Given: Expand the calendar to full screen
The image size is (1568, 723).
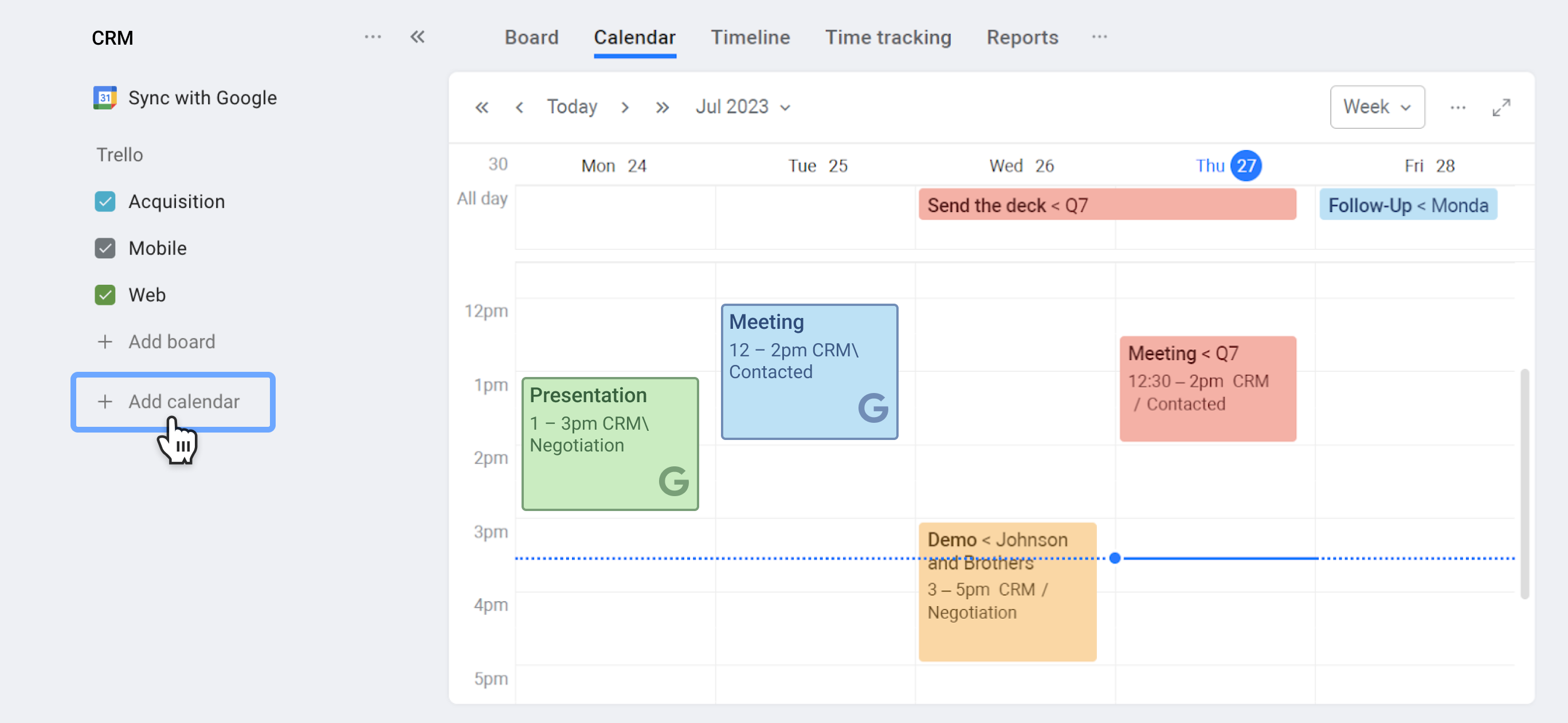Looking at the screenshot, I should click(x=1501, y=108).
